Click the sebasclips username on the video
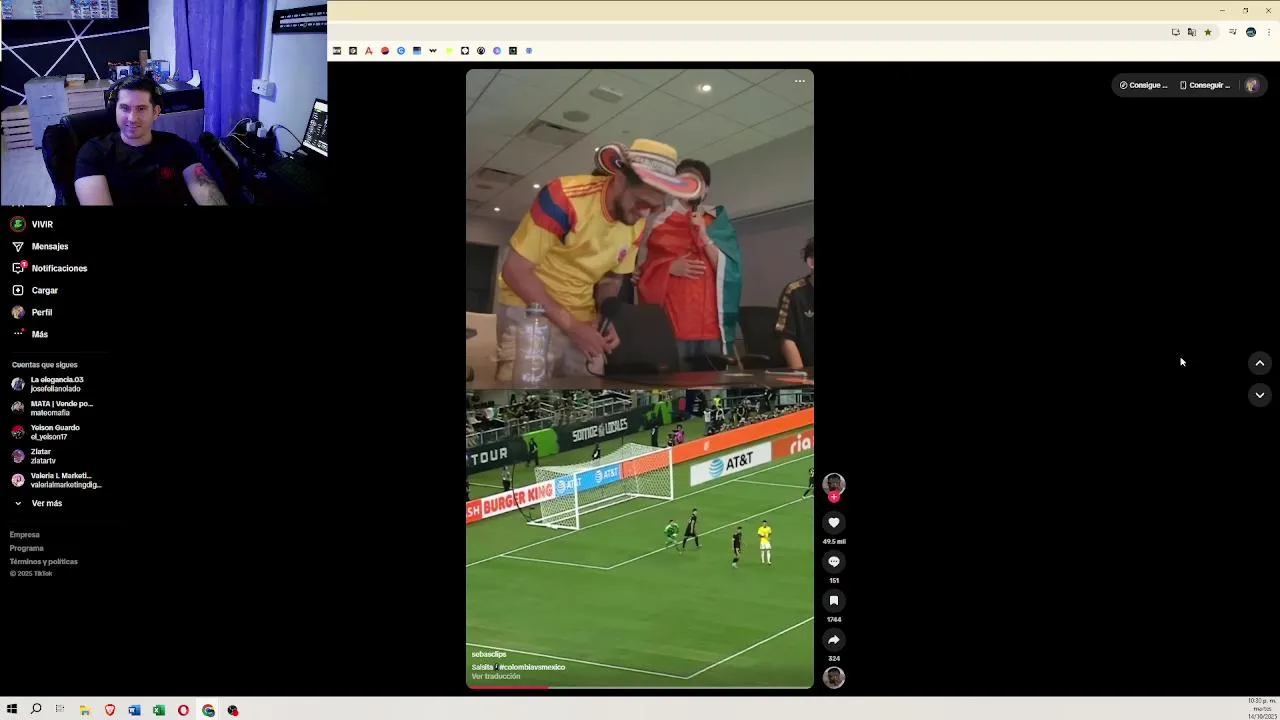 tap(489, 654)
